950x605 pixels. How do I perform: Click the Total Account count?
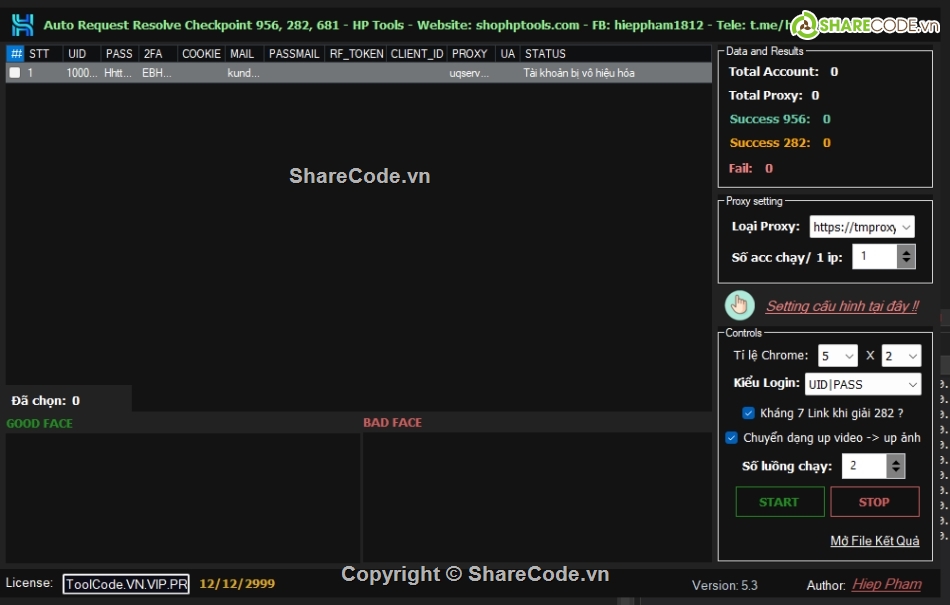[x=834, y=71]
